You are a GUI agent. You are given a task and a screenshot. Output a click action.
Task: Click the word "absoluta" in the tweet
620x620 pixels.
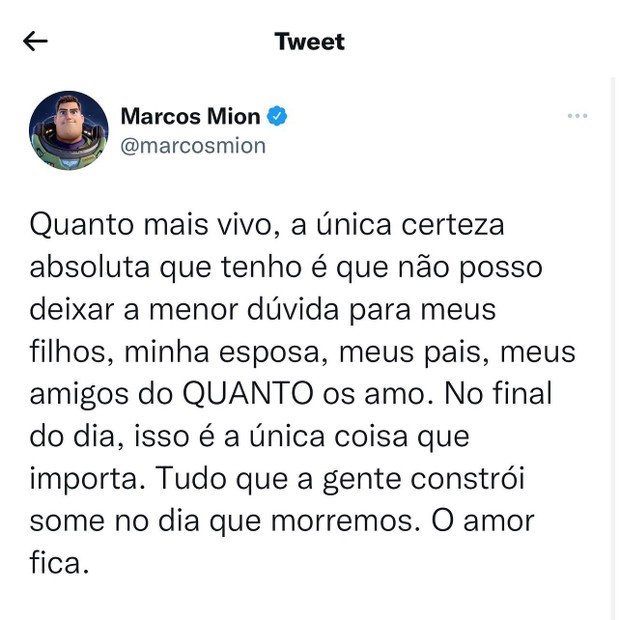pyautogui.click(x=90, y=267)
